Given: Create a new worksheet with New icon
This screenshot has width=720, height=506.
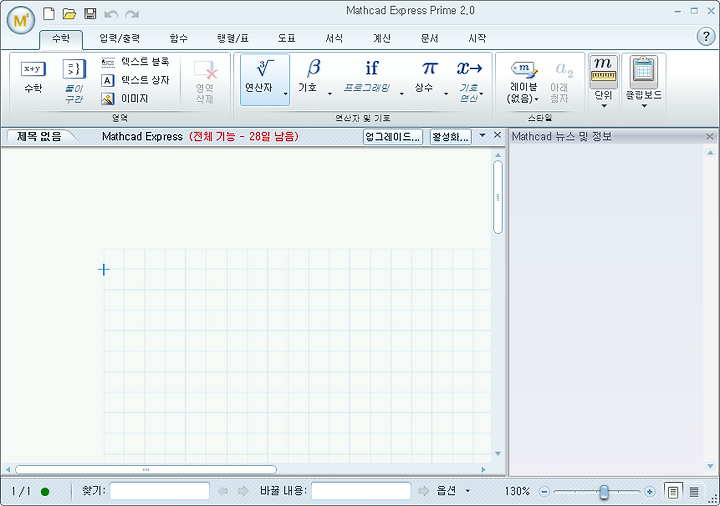Looking at the screenshot, I should tap(49, 14).
